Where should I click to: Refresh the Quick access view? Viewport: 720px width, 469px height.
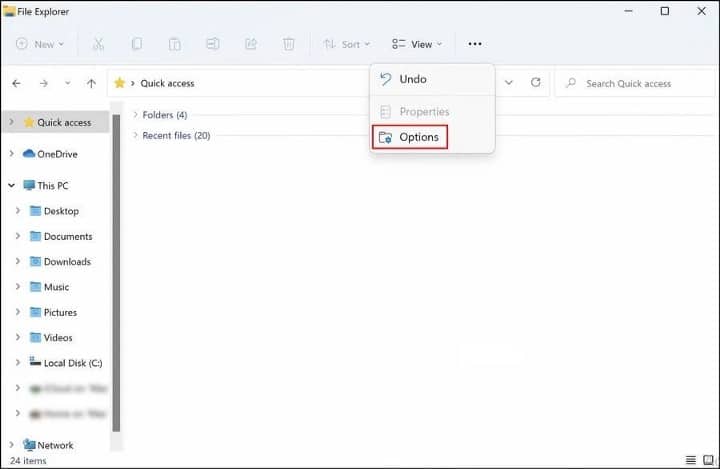coord(535,82)
